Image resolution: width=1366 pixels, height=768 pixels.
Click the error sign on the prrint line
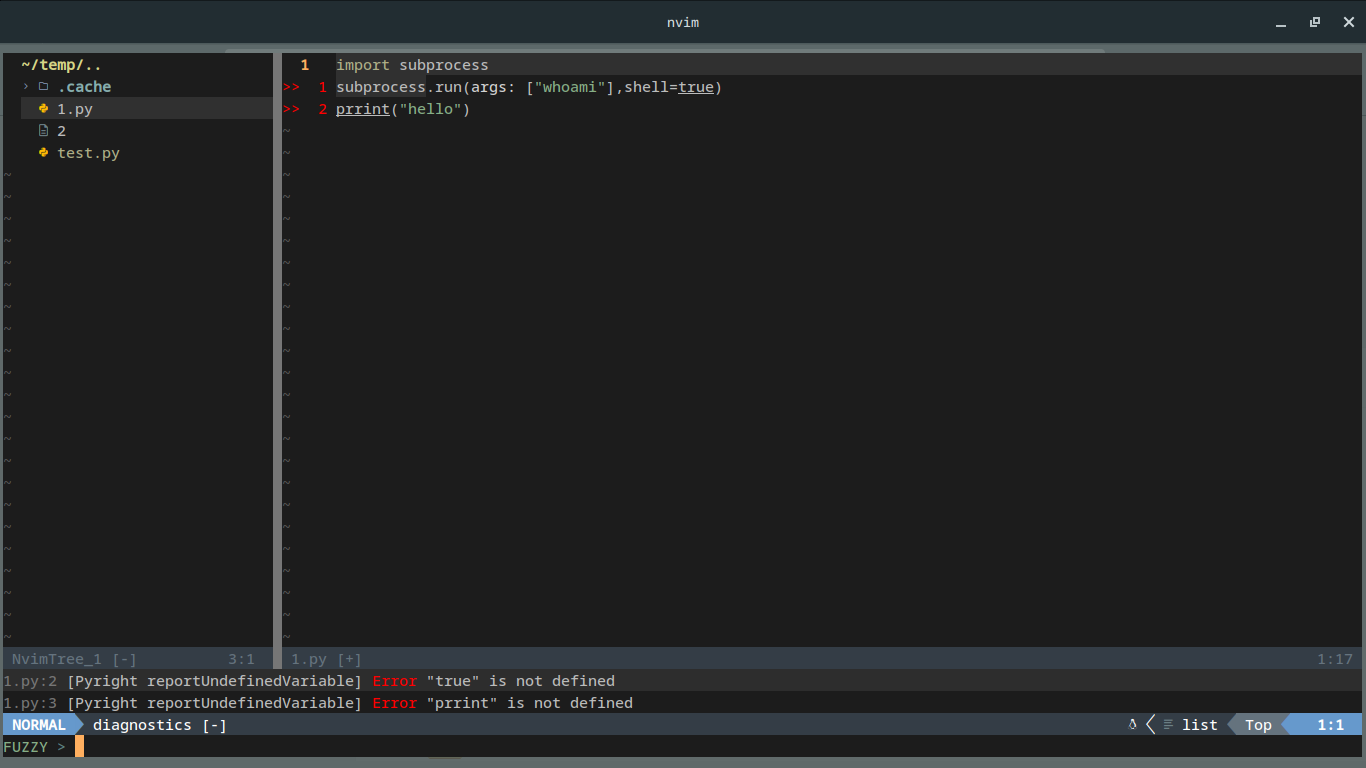[x=291, y=109]
